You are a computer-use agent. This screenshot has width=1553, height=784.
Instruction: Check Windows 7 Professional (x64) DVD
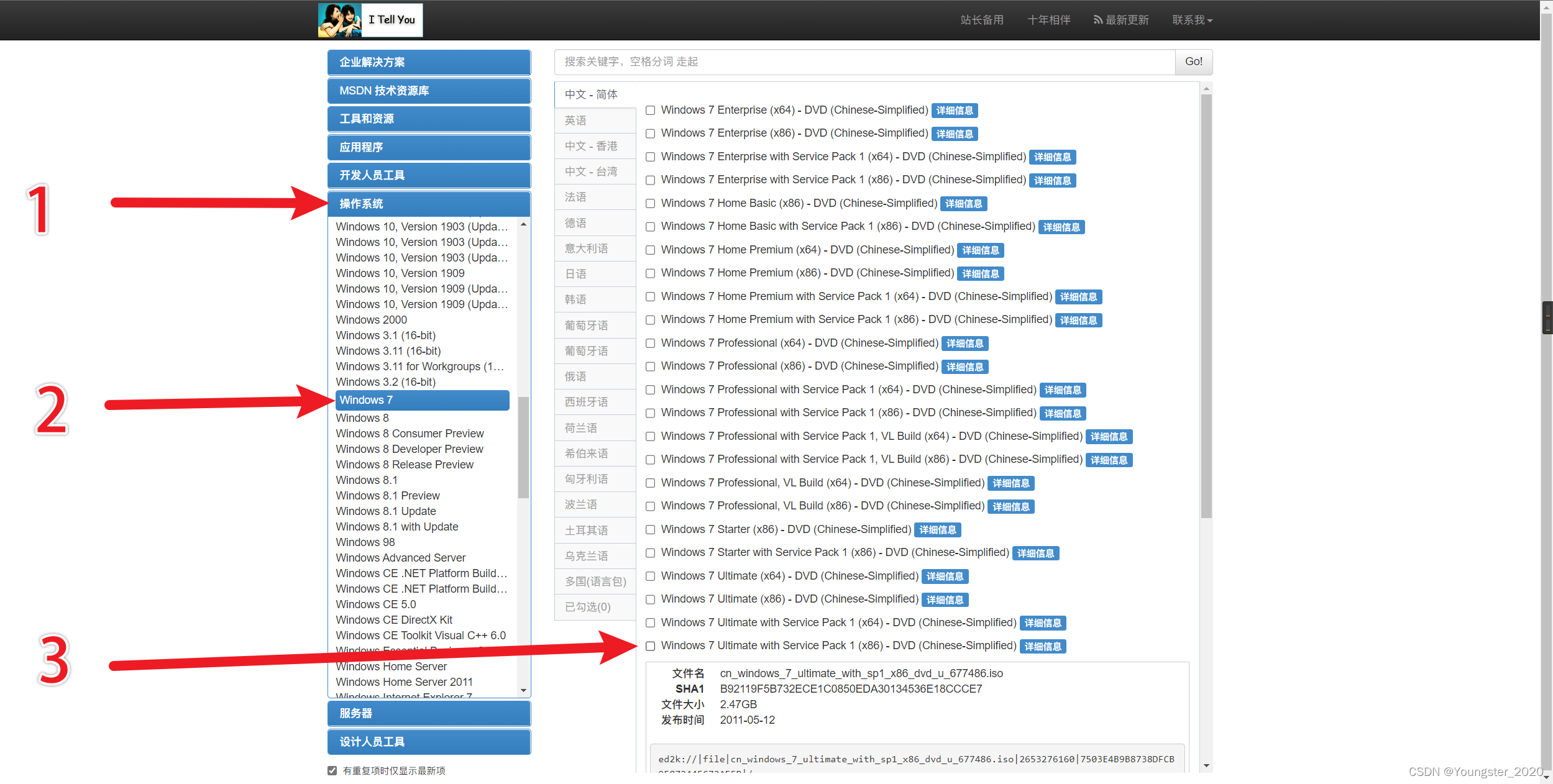coord(650,344)
